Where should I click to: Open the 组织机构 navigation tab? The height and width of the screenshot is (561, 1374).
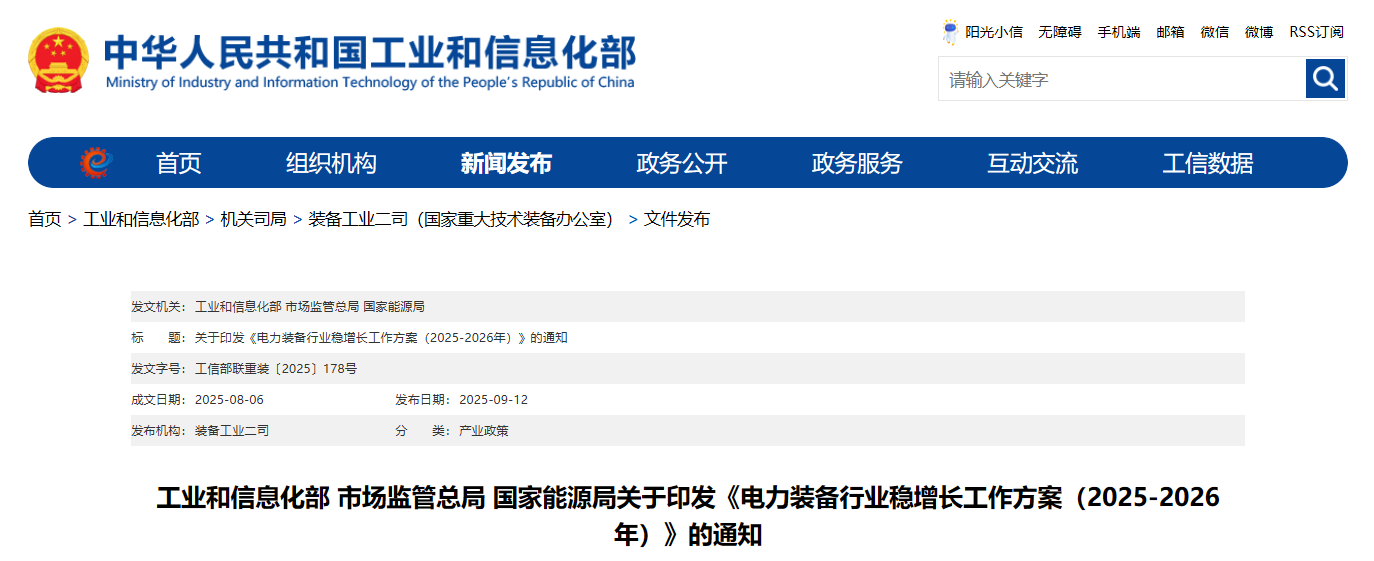[331, 163]
